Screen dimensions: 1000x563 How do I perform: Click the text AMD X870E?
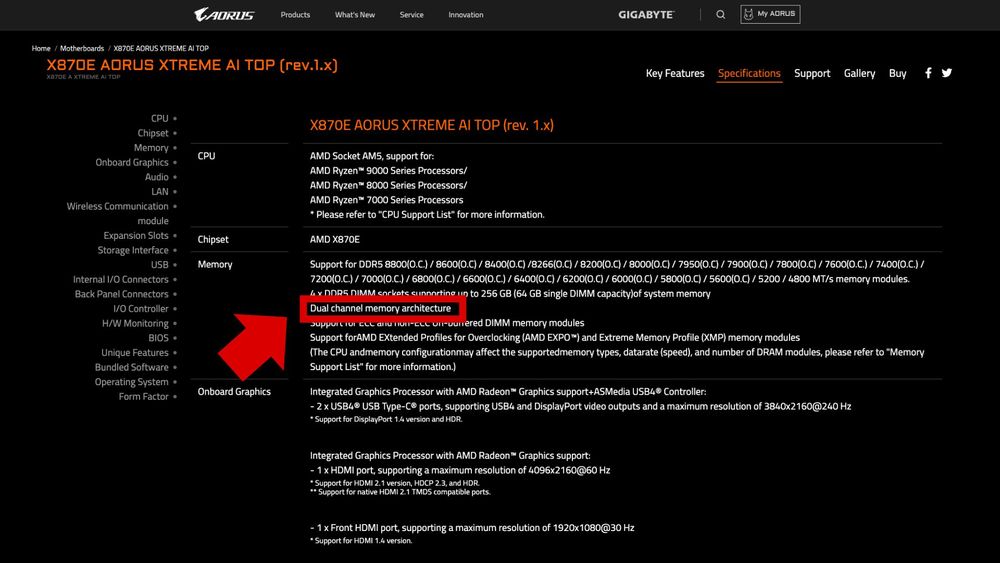tap(335, 240)
